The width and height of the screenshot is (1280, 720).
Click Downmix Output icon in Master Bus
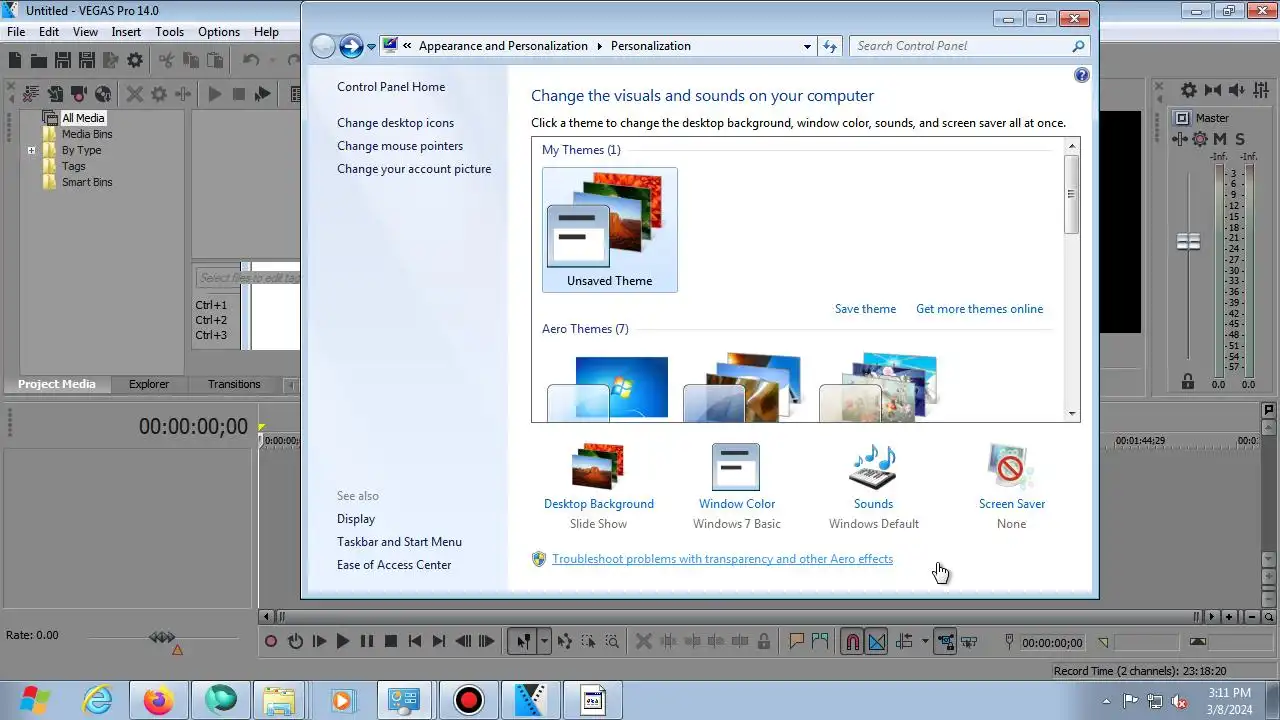[x=1213, y=90]
